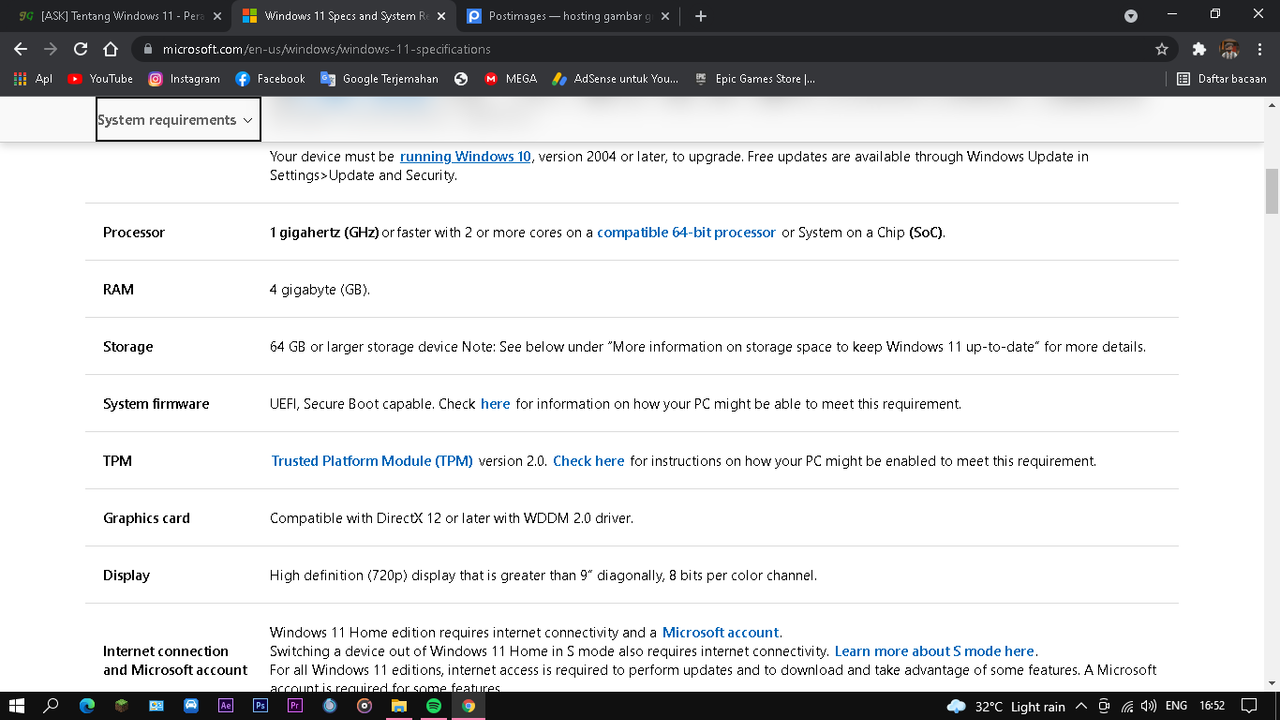This screenshot has width=1280, height=720.
Task: Open the Chrome three-dot menu
Action: (1261, 49)
